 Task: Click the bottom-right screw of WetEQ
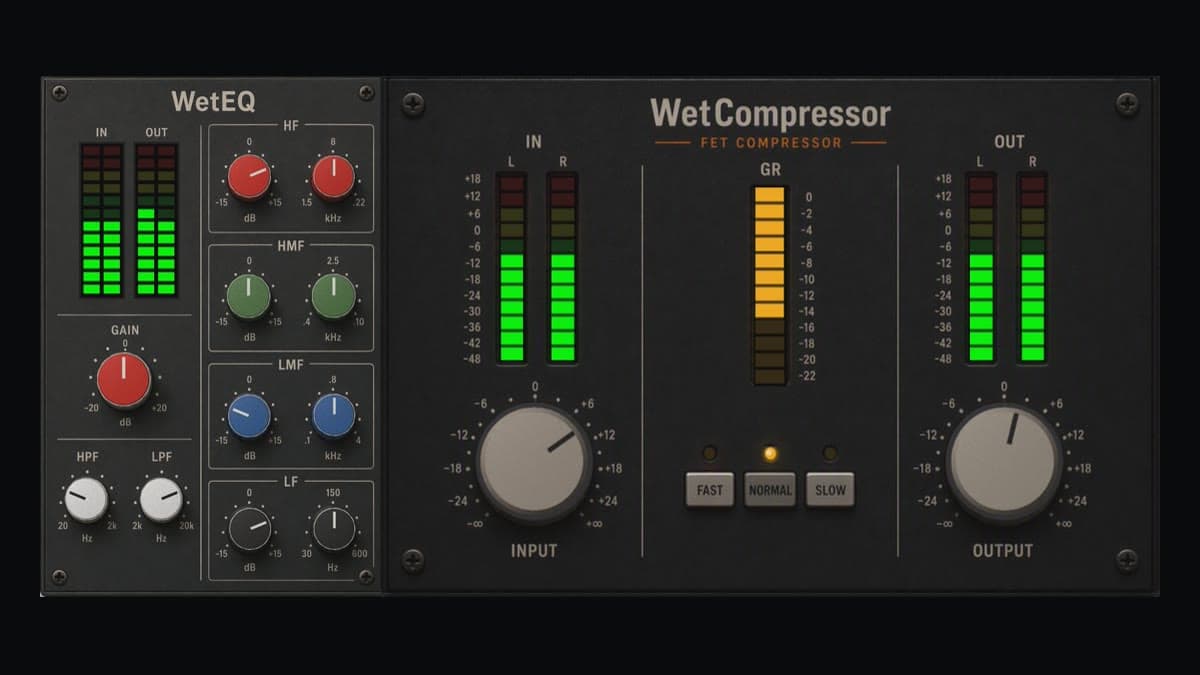366,577
